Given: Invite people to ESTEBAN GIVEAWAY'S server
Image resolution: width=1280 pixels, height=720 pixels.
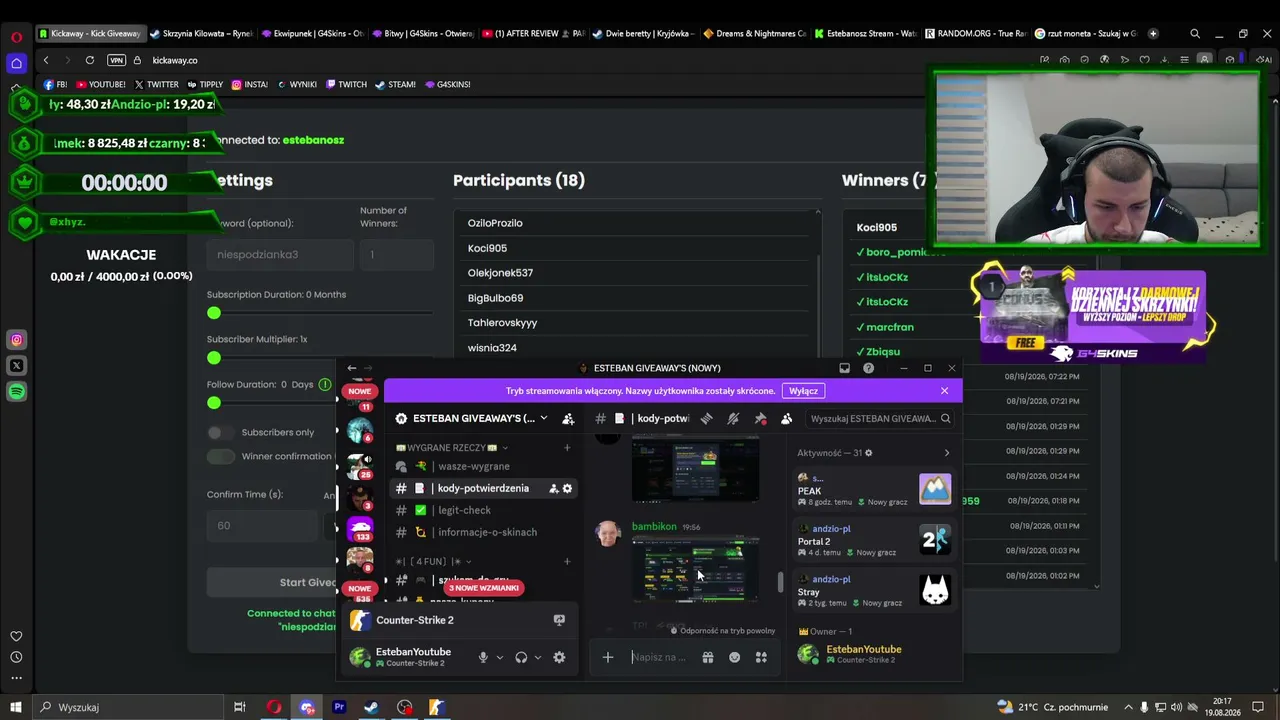Looking at the screenshot, I should 568,418.
